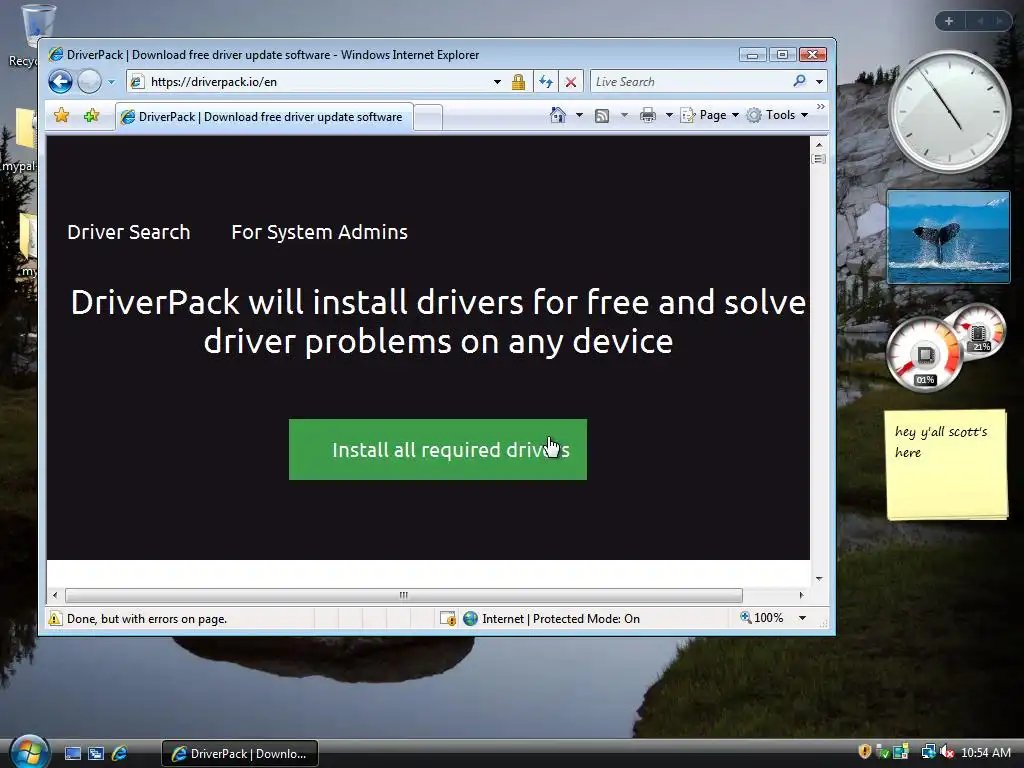Screen dimensions: 1024x768
Task: Click the 10:54 AM taskbar clock
Action: (986, 753)
